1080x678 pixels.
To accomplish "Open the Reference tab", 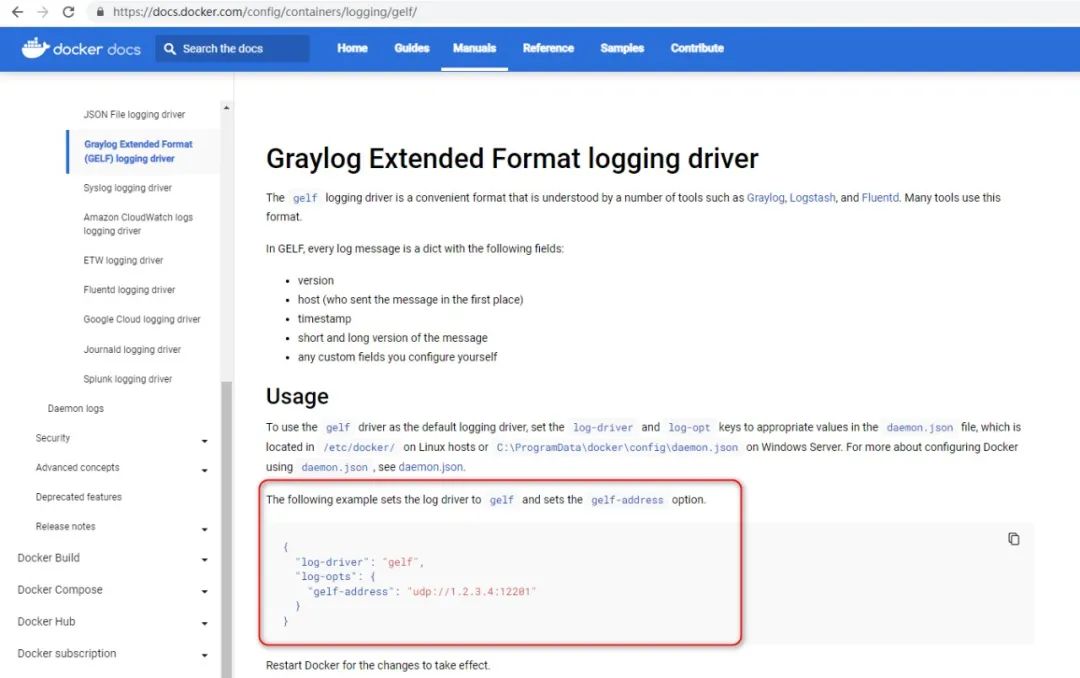I will tap(548, 48).
